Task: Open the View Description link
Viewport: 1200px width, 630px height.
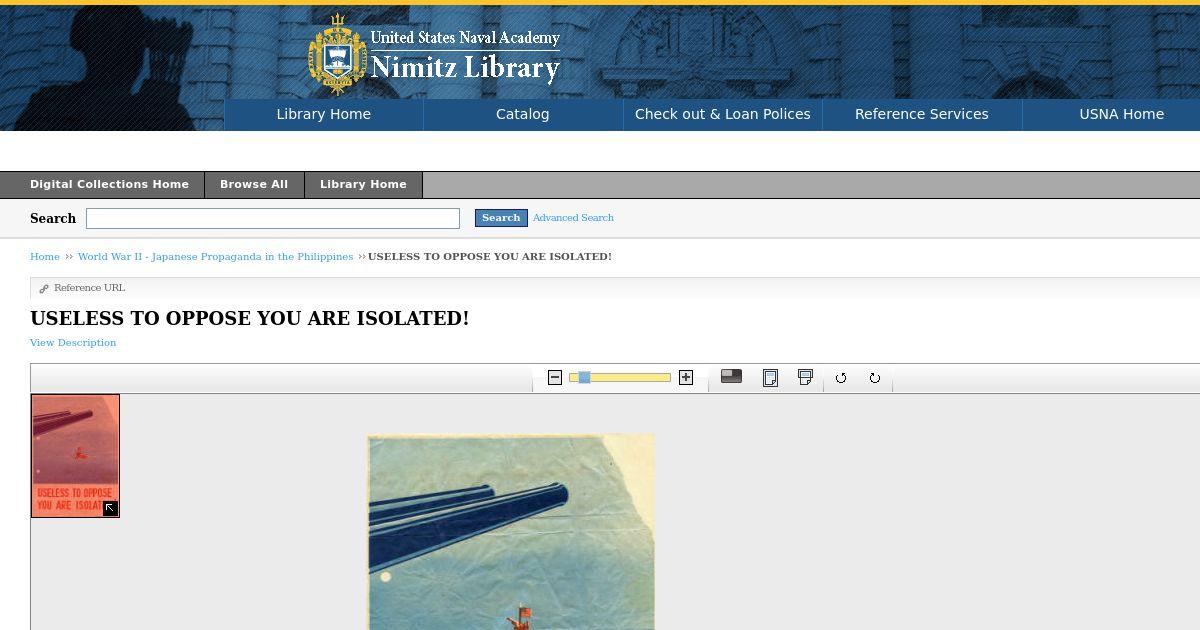Action: pos(73,342)
